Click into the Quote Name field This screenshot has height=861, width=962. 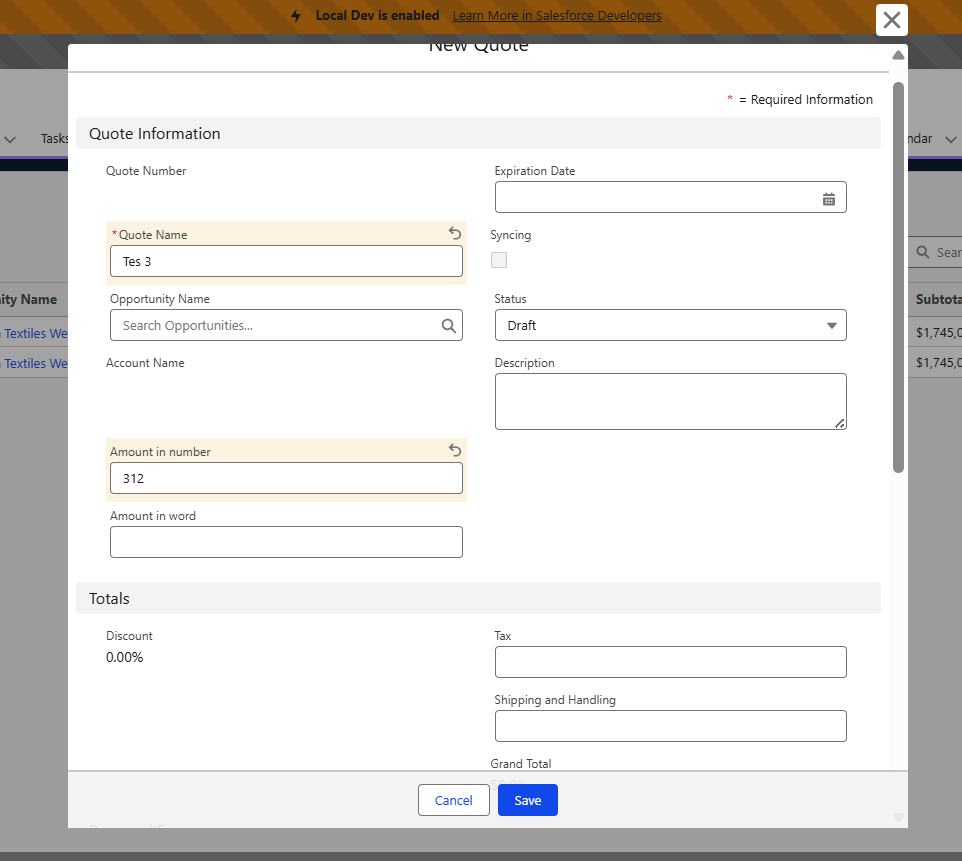pos(286,262)
